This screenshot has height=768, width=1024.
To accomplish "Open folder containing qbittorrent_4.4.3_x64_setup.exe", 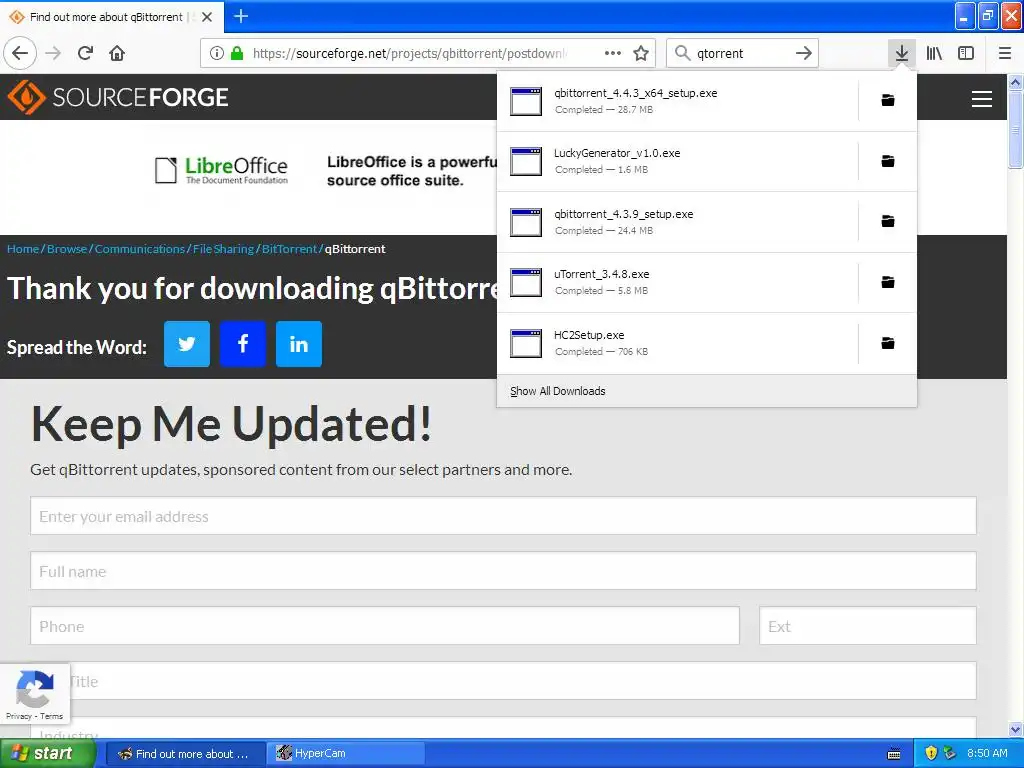I will point(888,100).
